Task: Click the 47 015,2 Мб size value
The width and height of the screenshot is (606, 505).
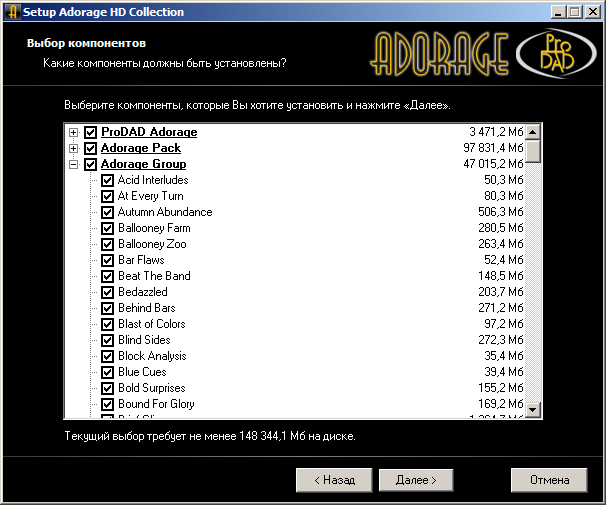Action: [493, 164]
